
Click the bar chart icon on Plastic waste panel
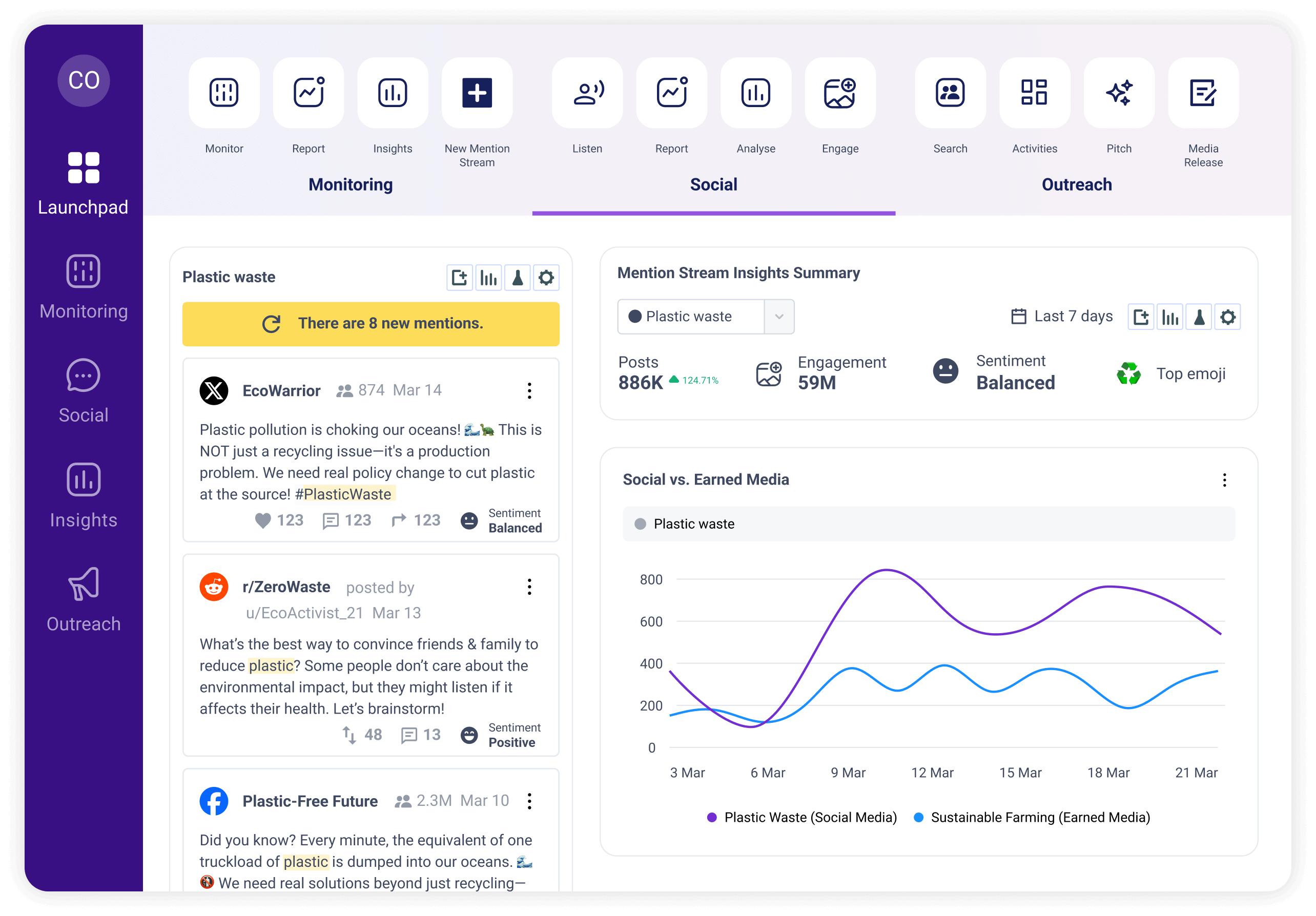point(488,277)
